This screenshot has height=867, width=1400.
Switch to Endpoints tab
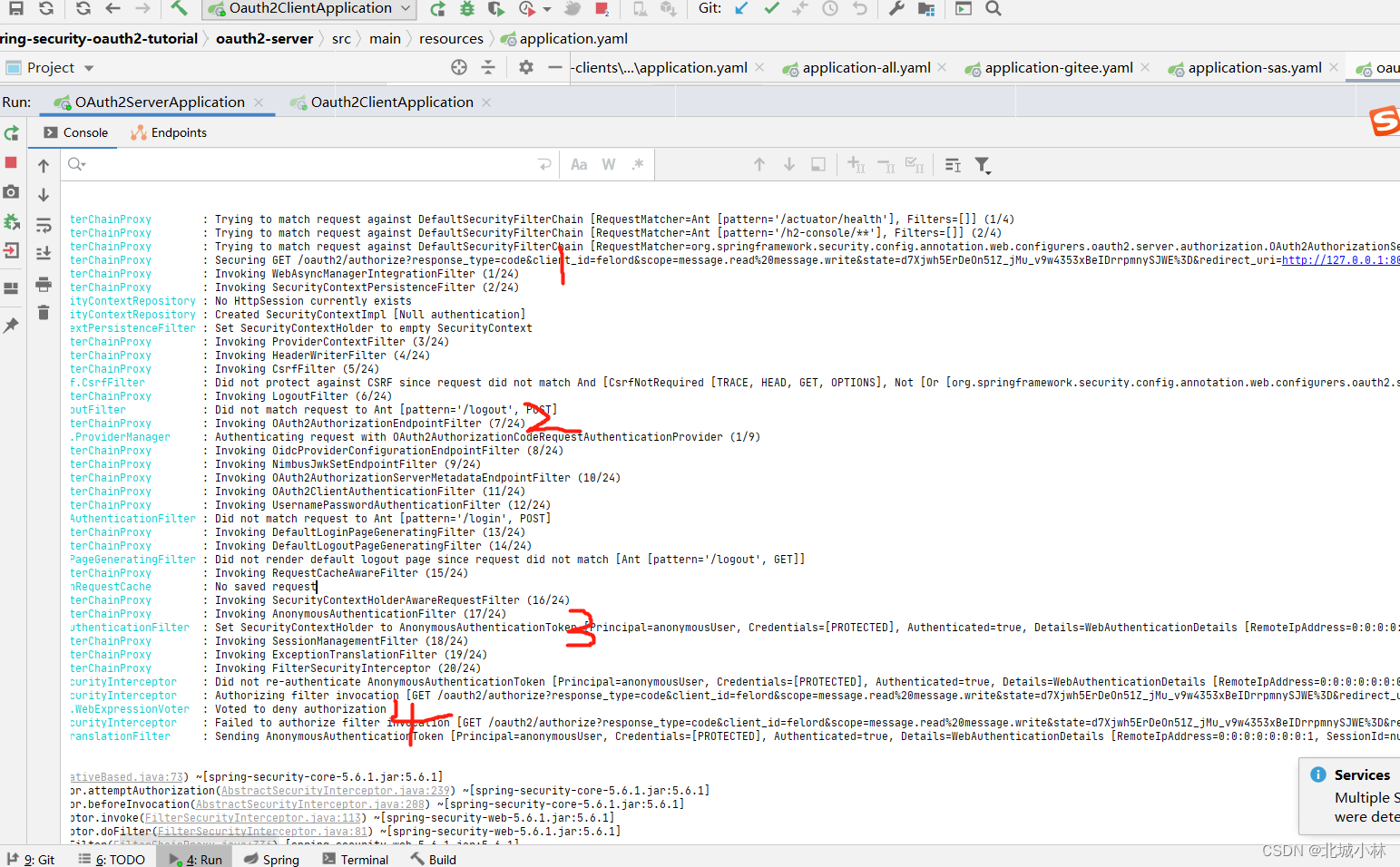[169, 132]
